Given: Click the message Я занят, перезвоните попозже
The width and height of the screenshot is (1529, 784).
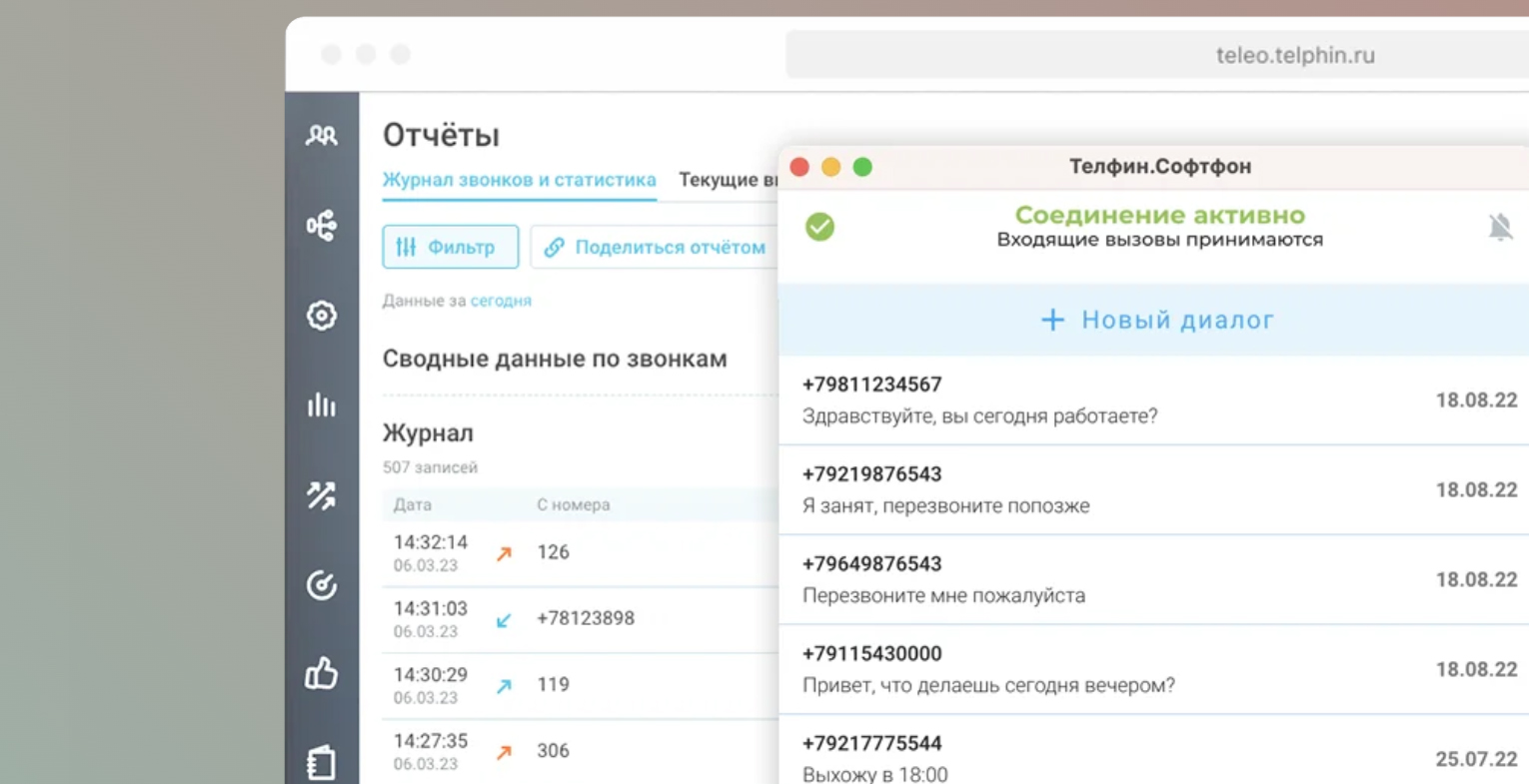Looking at the screenshot, I should (x=946, y=506).
